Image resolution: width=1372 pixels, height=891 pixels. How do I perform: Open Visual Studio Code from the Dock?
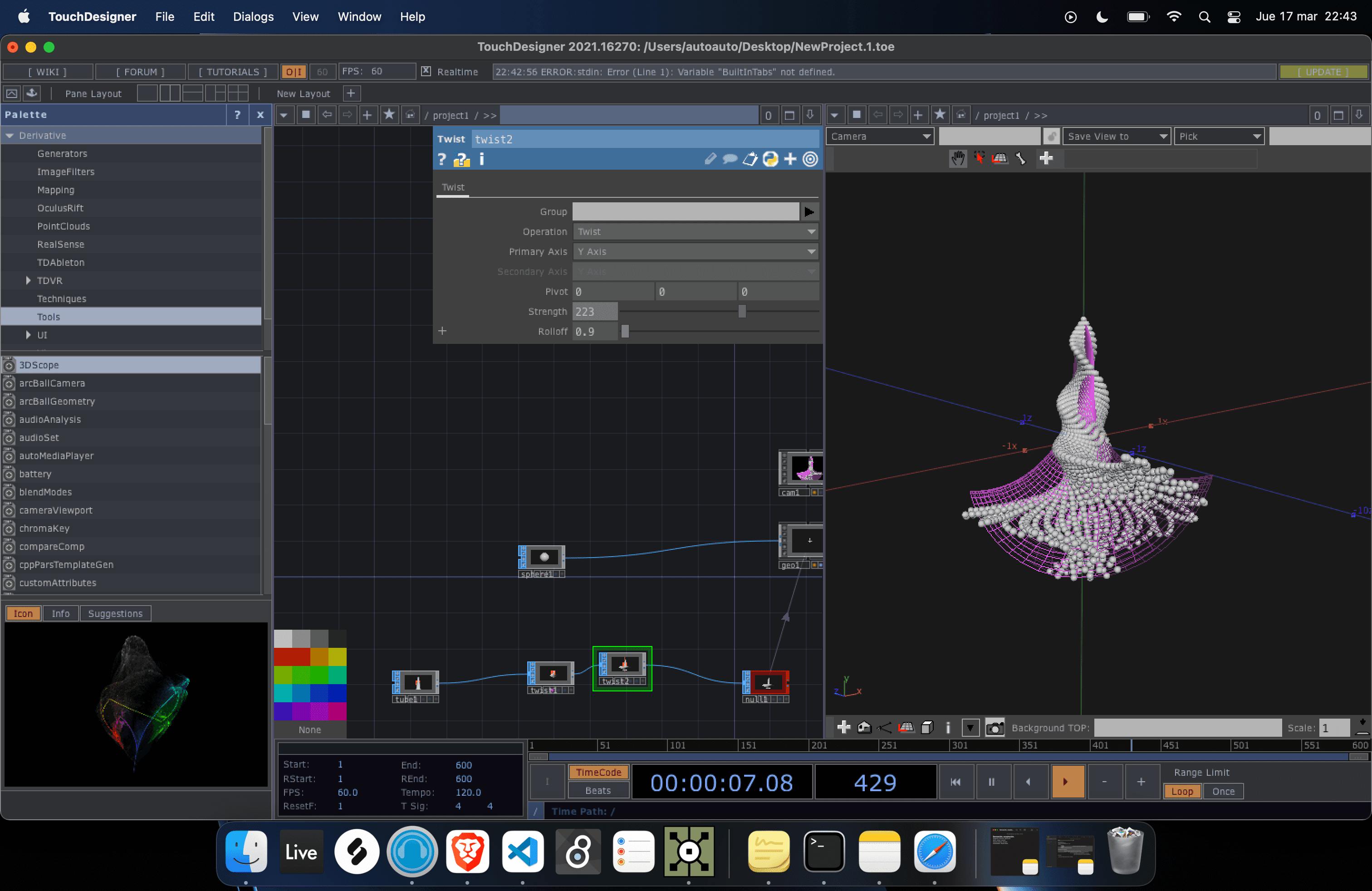pyautogui.click(x=523, y=852)
